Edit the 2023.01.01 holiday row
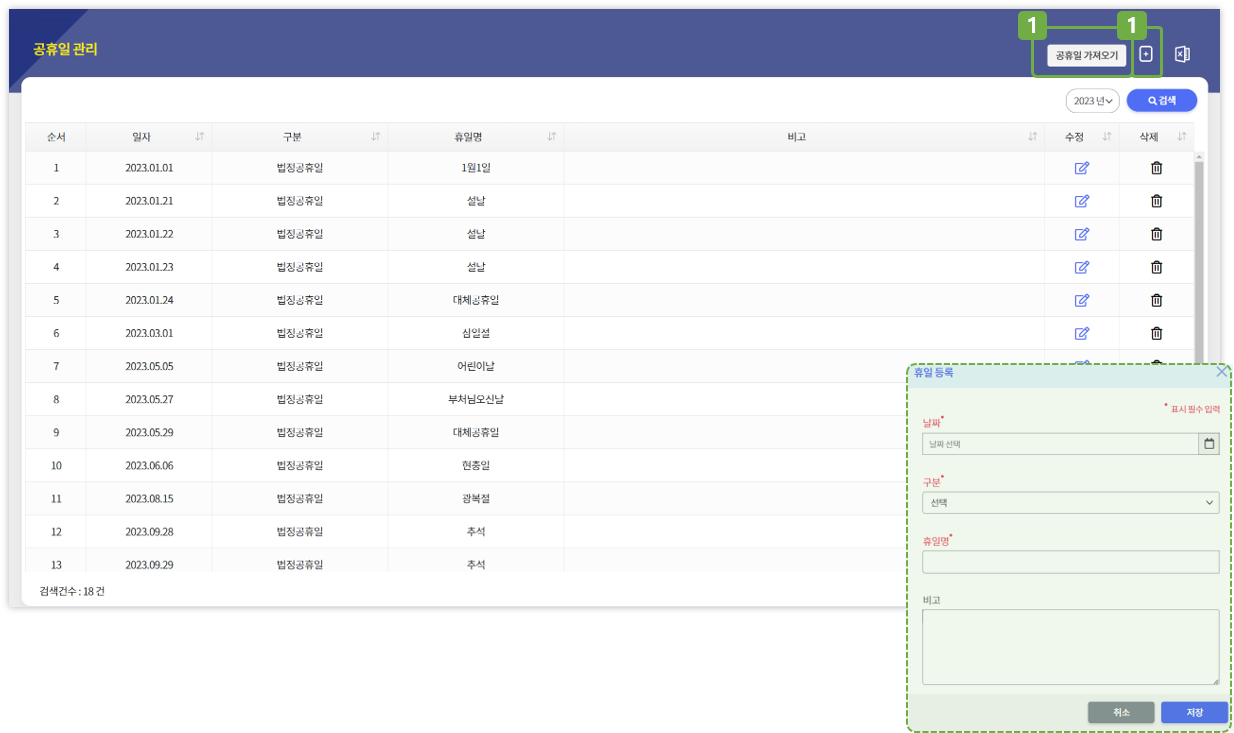 (x=1081, y=168)
